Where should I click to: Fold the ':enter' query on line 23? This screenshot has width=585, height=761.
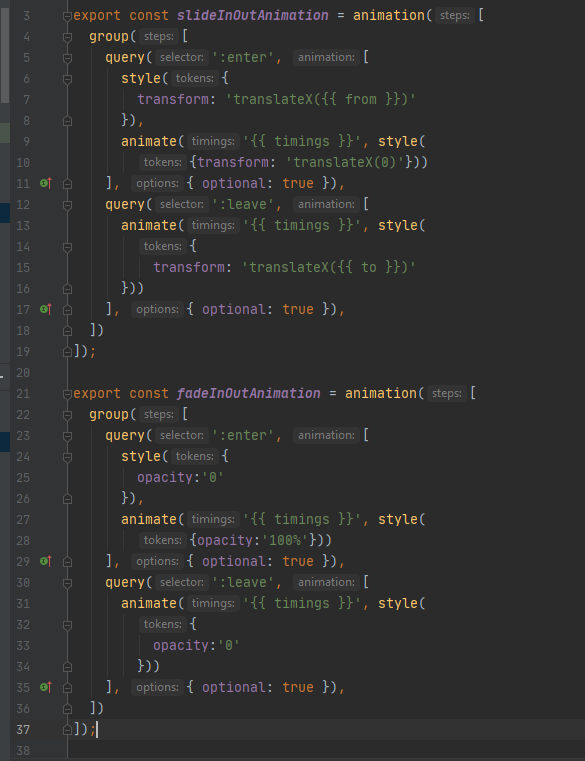tap(67, 436)
